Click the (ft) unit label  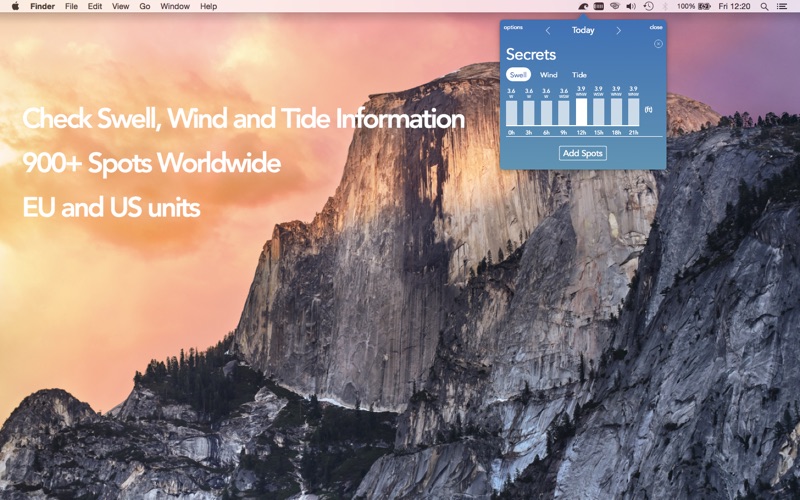[x=648, y=110]
